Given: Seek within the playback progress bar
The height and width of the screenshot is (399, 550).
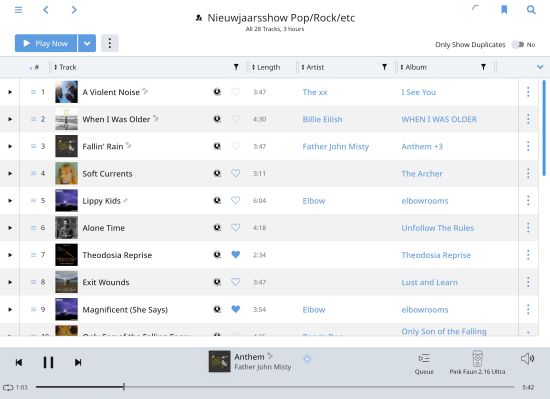Looking at the screenshot, I should 275,387.
